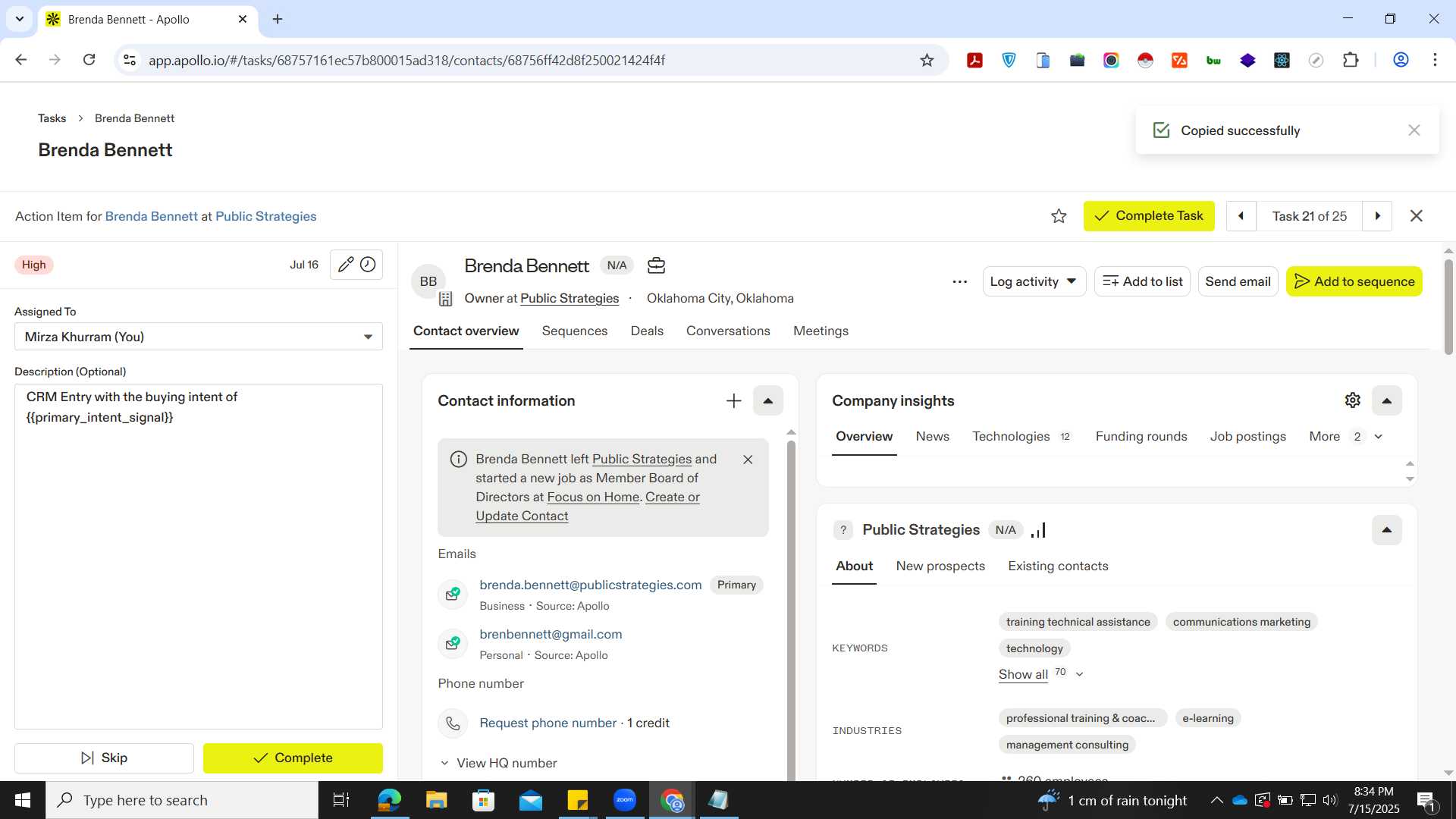Image resolution: width=1456 pixels, height=819 pixels.
Task: Expand View HQ number
Action: click(498, 764)
